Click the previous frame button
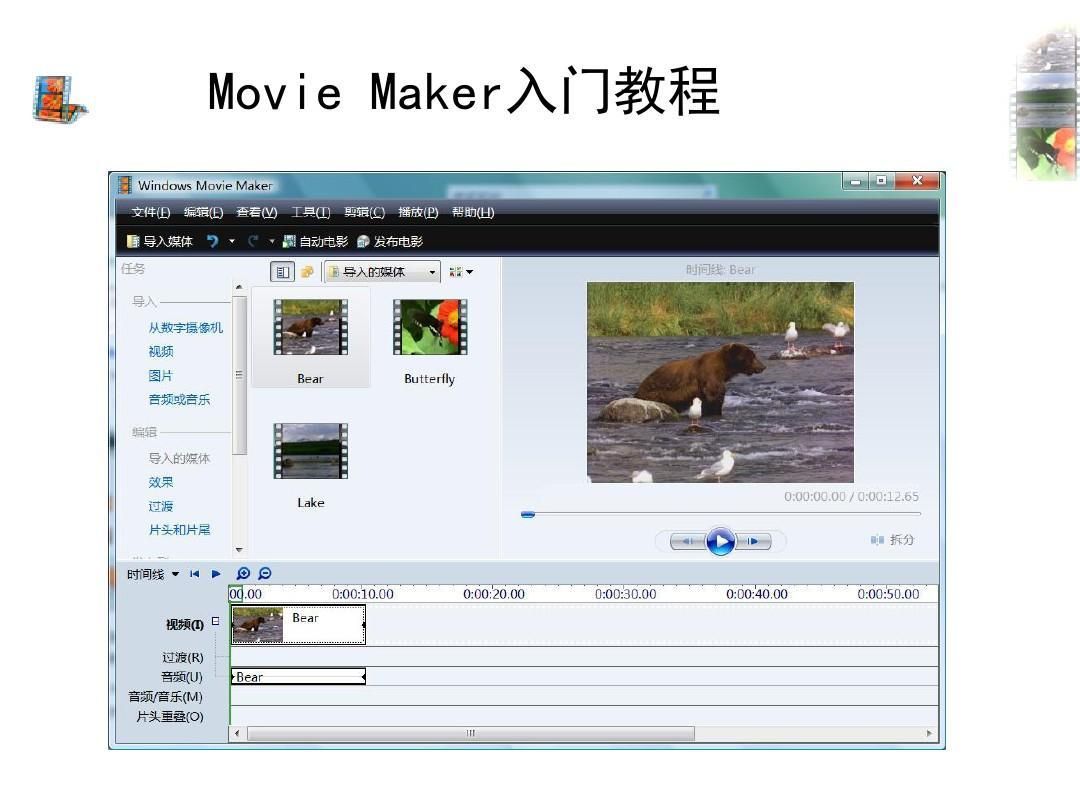1080x810 pixels. click(687, 541)
